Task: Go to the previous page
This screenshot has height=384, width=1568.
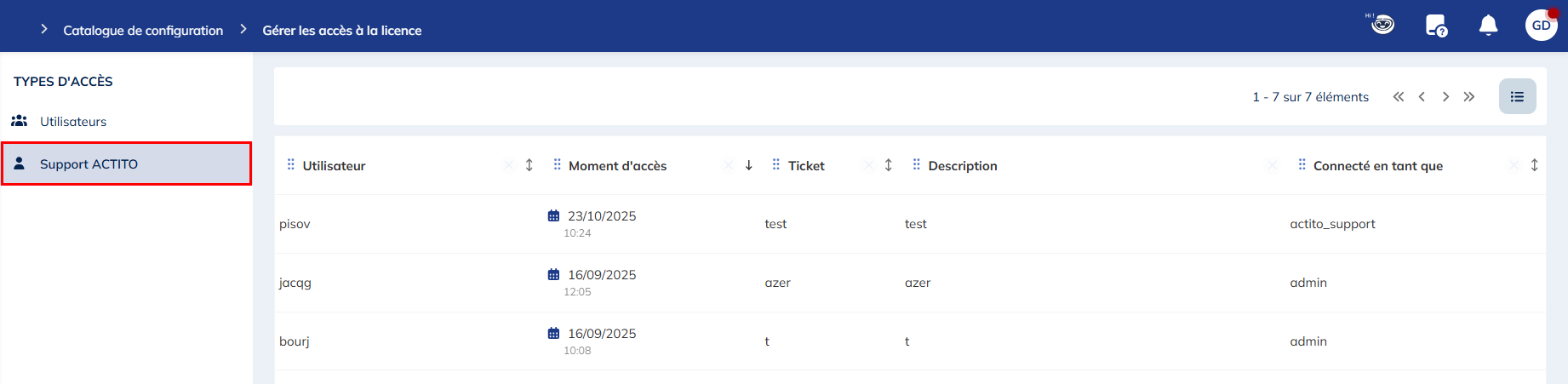Action: point(1422,97)
